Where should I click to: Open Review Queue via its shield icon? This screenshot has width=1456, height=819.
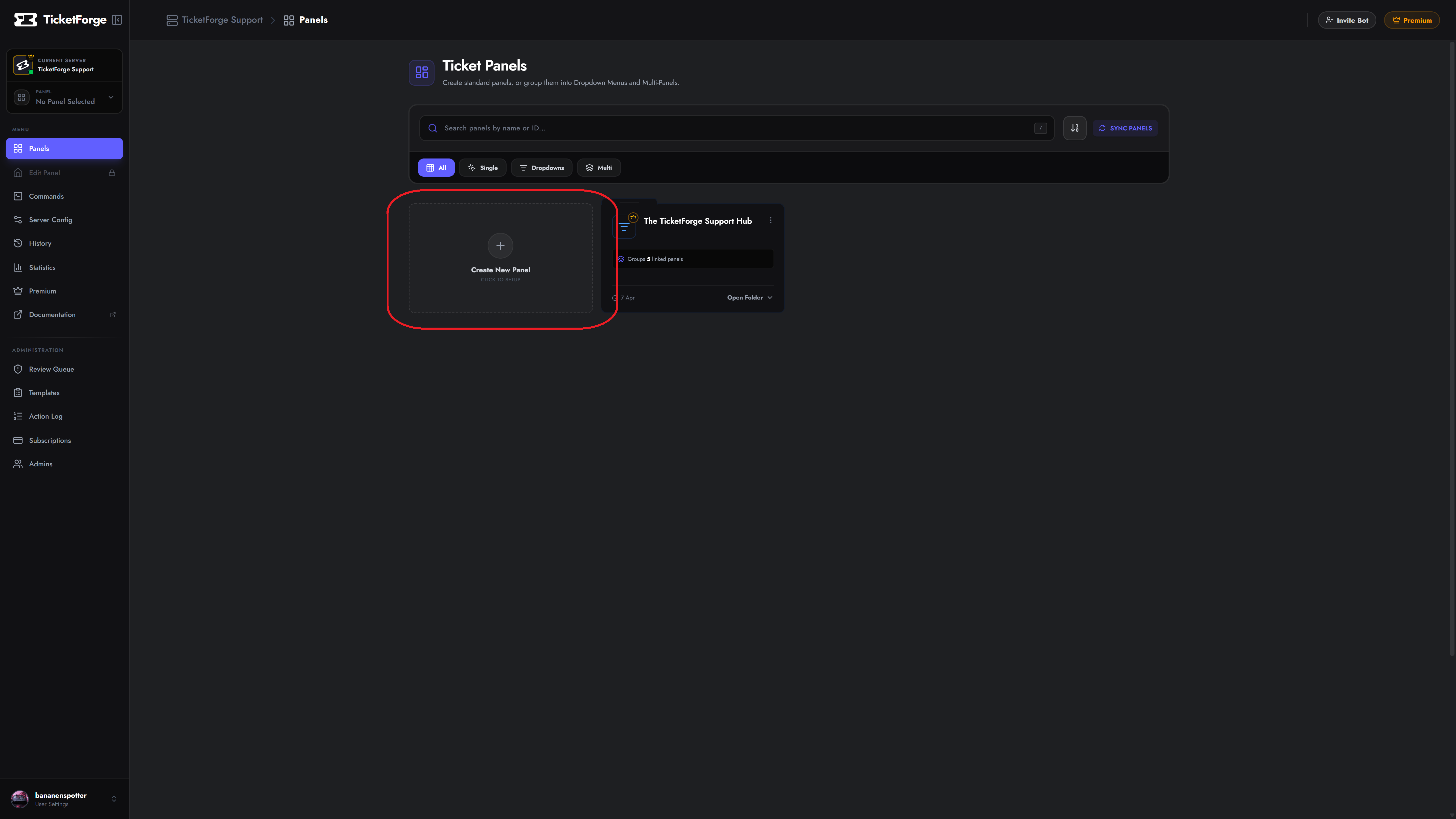pyautogui.click(x=18, y=369)
